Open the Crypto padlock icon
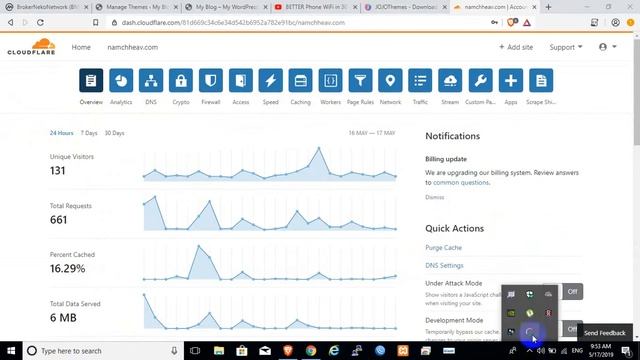This screenshot has width=640, height=360. click(x=181, y=80)
